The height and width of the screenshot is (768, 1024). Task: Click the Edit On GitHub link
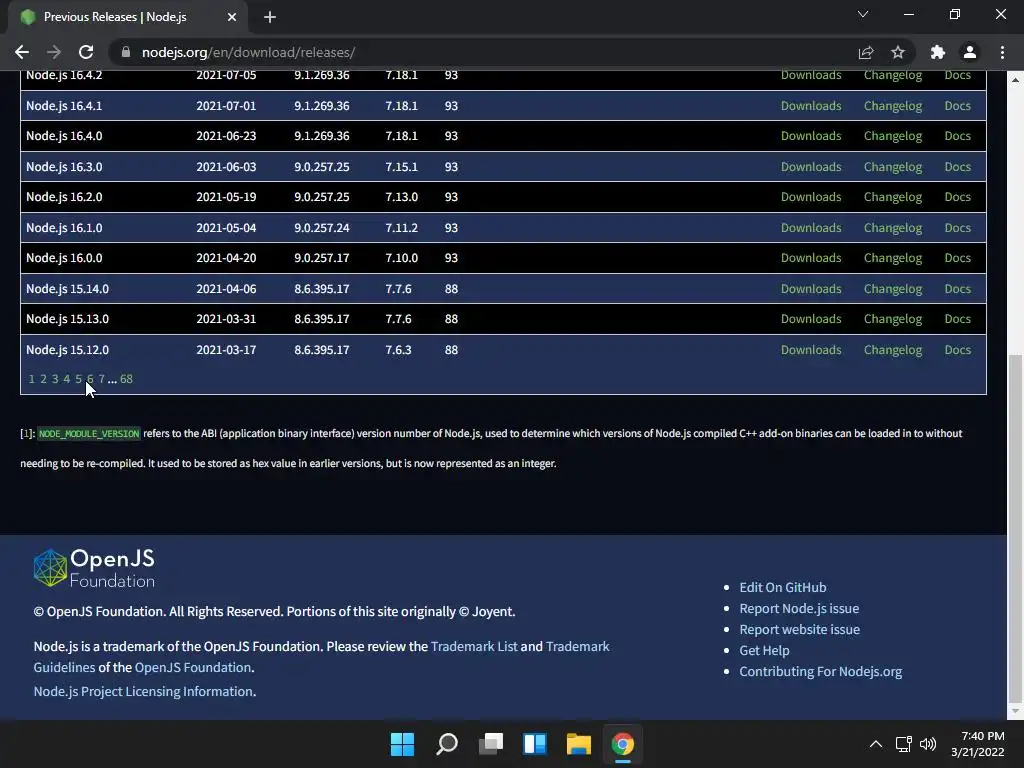(782, 587)
